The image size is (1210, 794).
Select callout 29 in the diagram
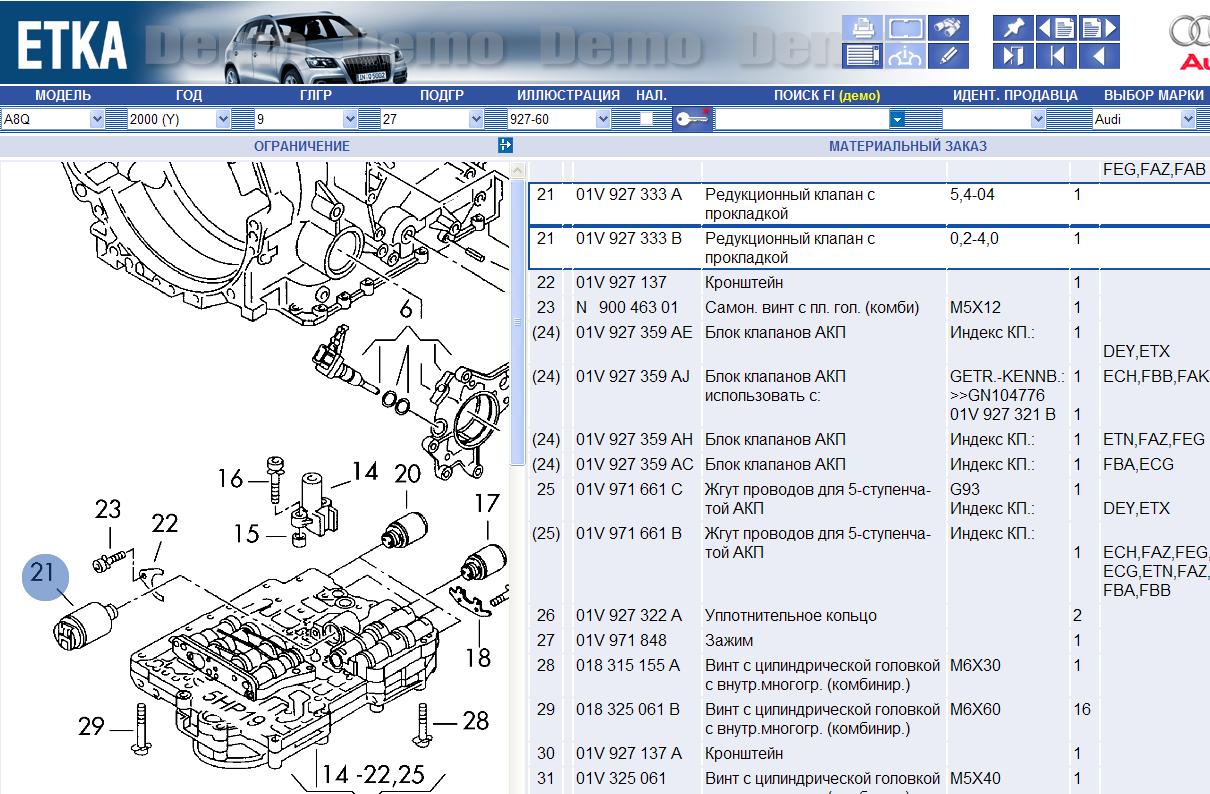(92, 726)
